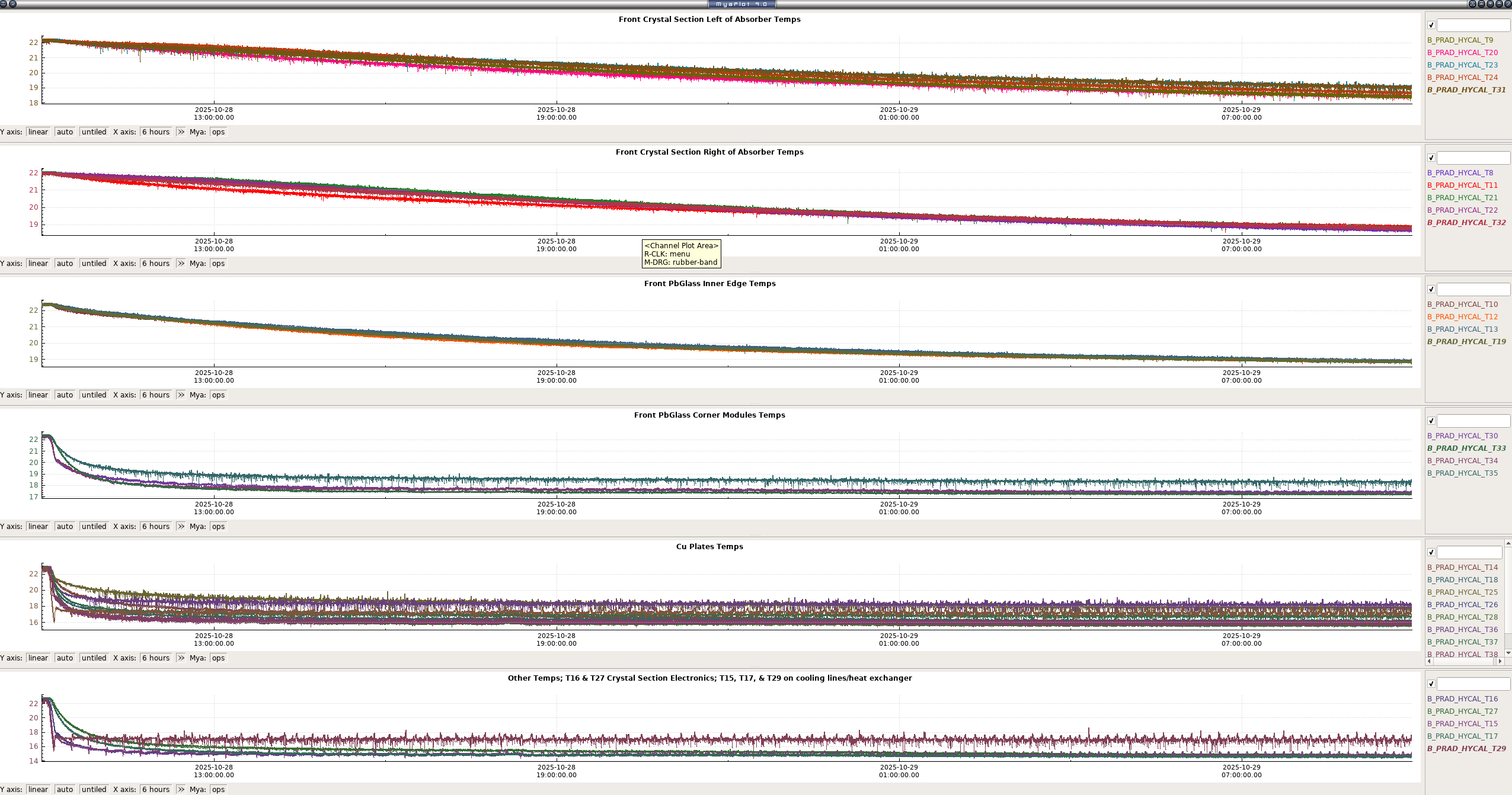Toggle the legend checkbox for the Other Temps panel
The image size is (1512, 795).
[x=1431, y=684]
